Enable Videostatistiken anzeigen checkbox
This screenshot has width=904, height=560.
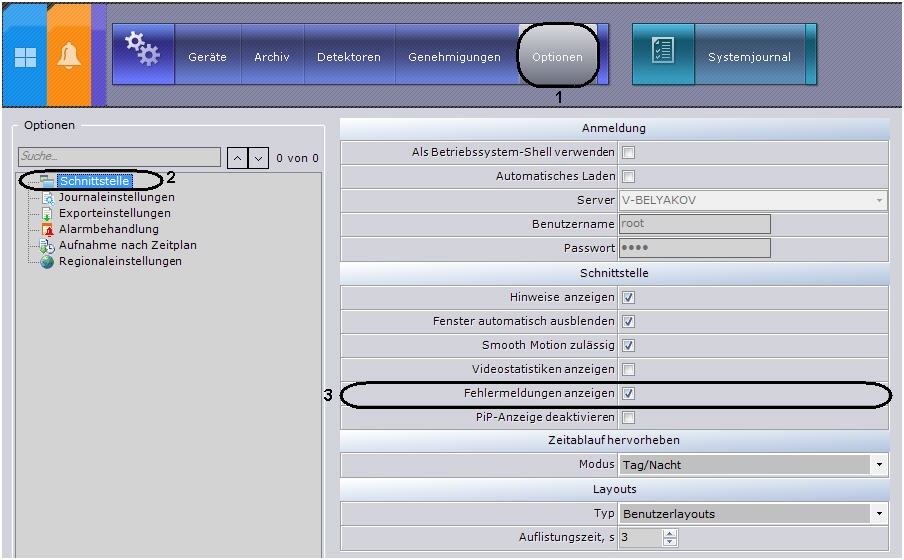click(x=628, y=369)
